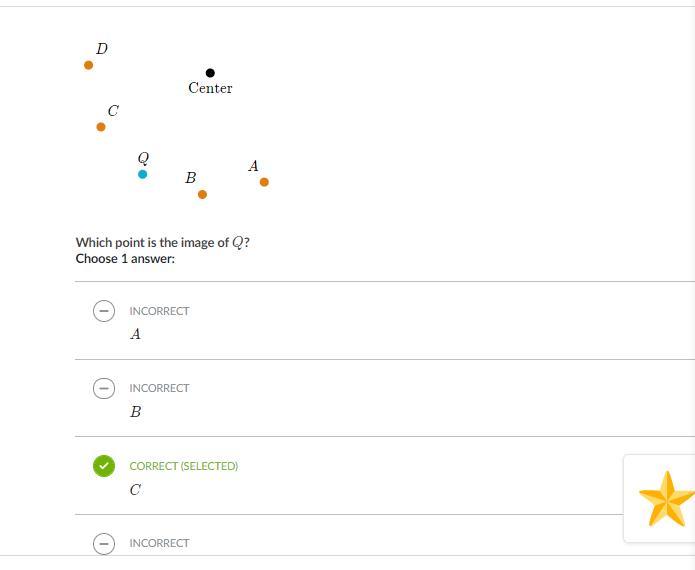The width and height of the screenshot is (695, 570).
Task: Click the "CORRECT (SELECTED)" label
Action: 183,466
